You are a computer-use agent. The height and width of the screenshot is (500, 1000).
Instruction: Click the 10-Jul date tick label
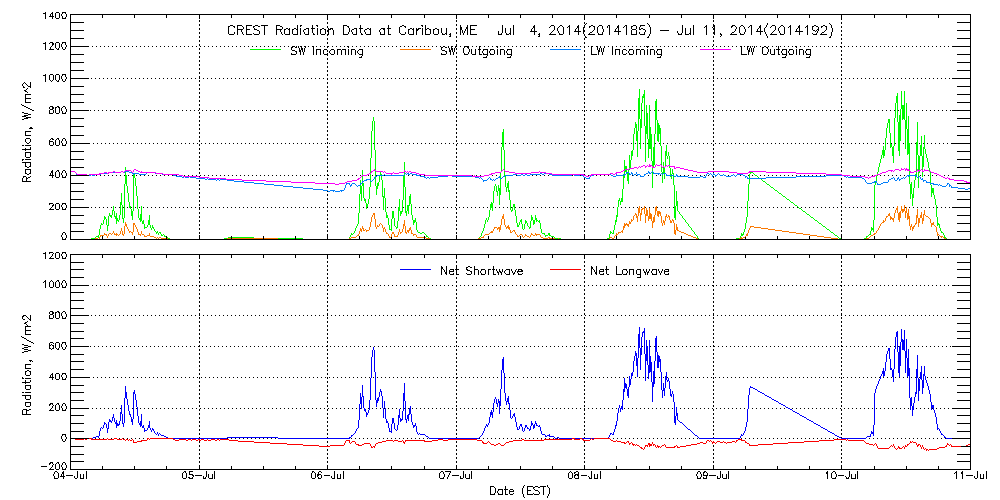coord(841,477)
